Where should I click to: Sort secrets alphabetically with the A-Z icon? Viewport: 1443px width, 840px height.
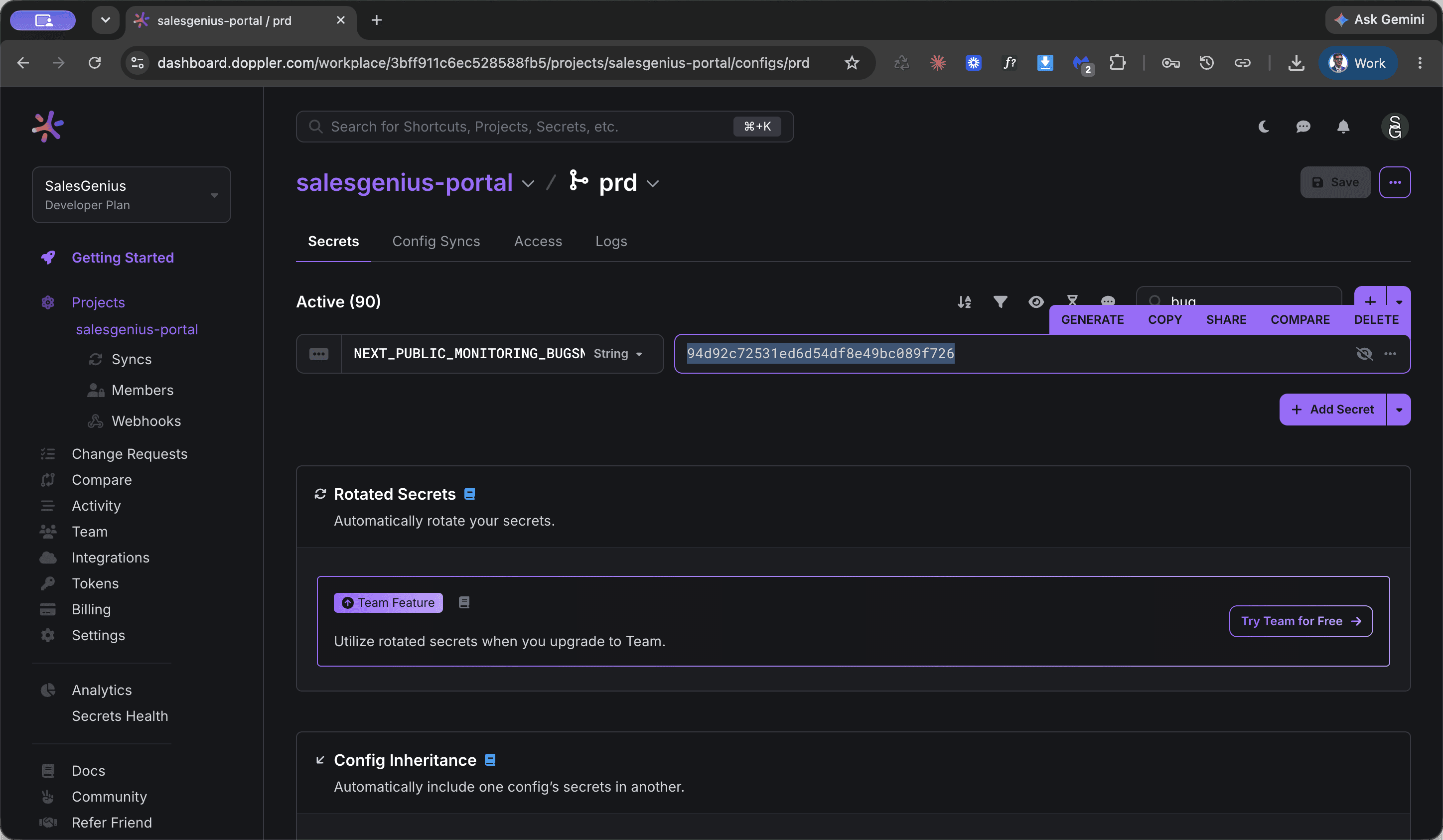click(964, 302)
